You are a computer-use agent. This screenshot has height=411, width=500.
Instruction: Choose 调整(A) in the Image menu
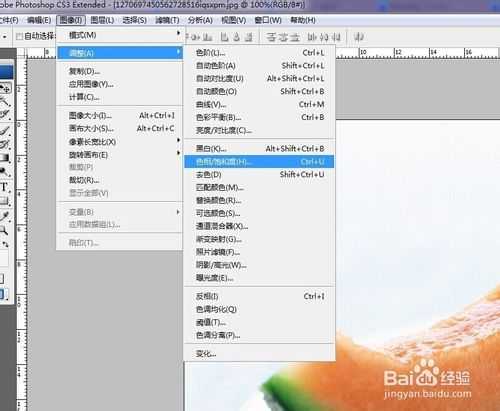click(120, 53)
